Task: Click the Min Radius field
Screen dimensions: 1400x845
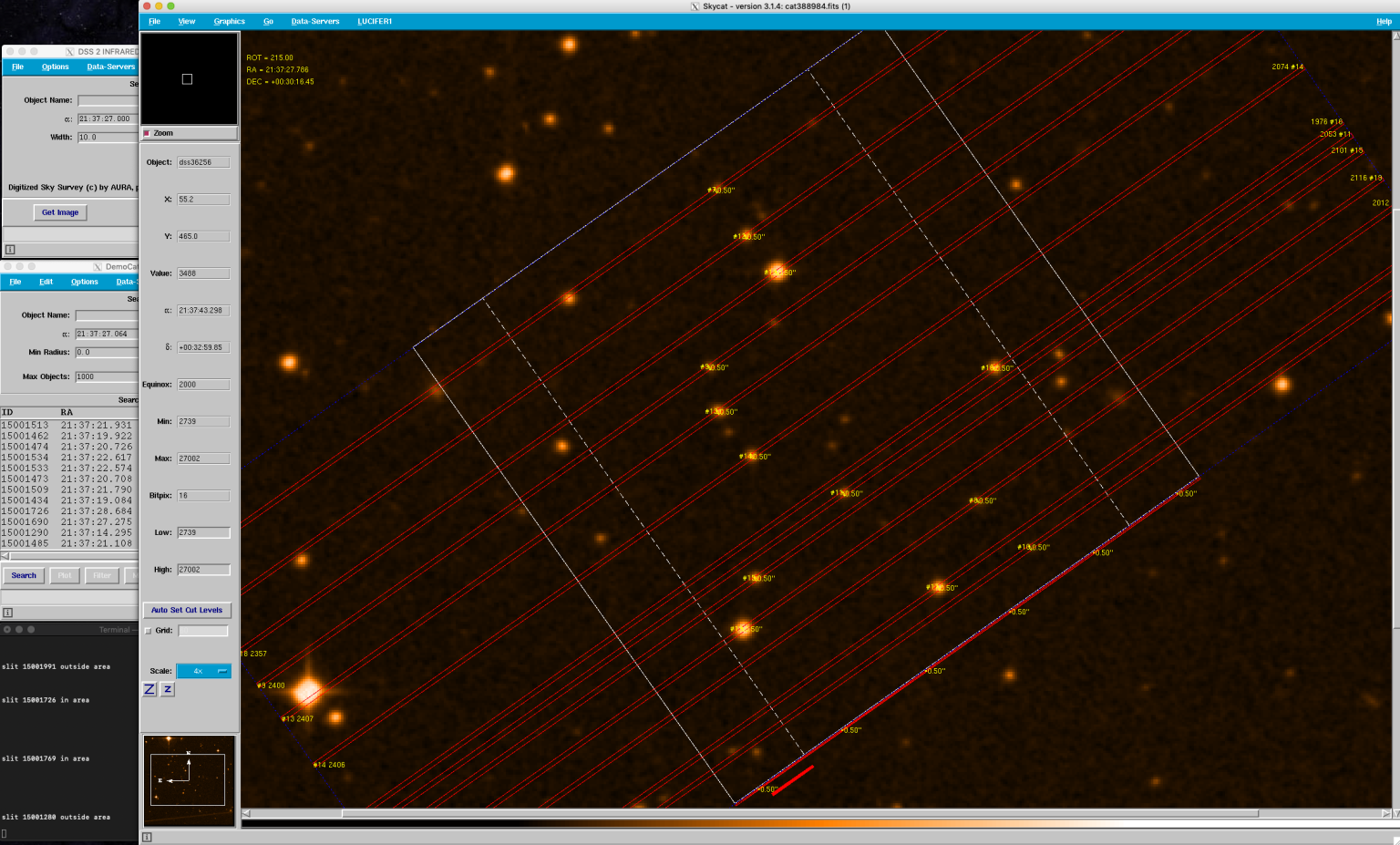Action: click(x=107, y=352)
